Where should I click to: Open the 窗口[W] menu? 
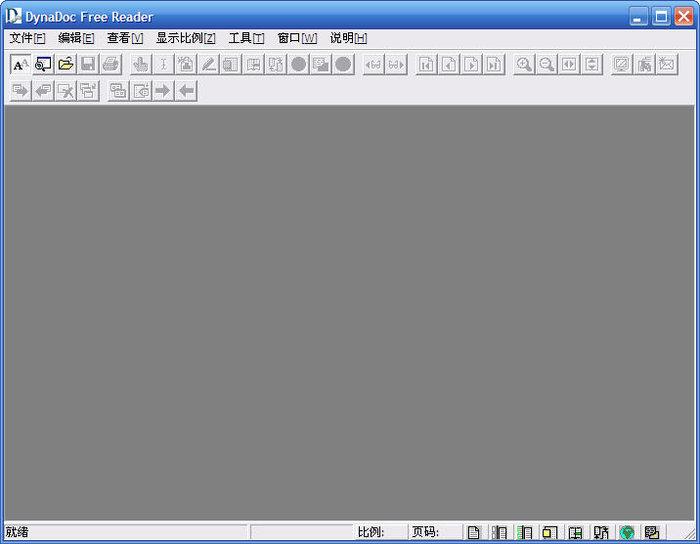click(x=297, y=38)
